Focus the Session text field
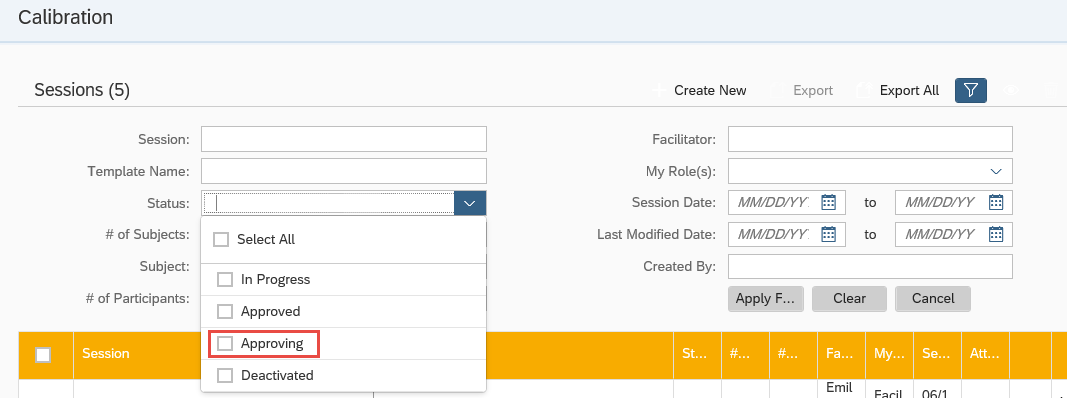 tap(344, 139)
